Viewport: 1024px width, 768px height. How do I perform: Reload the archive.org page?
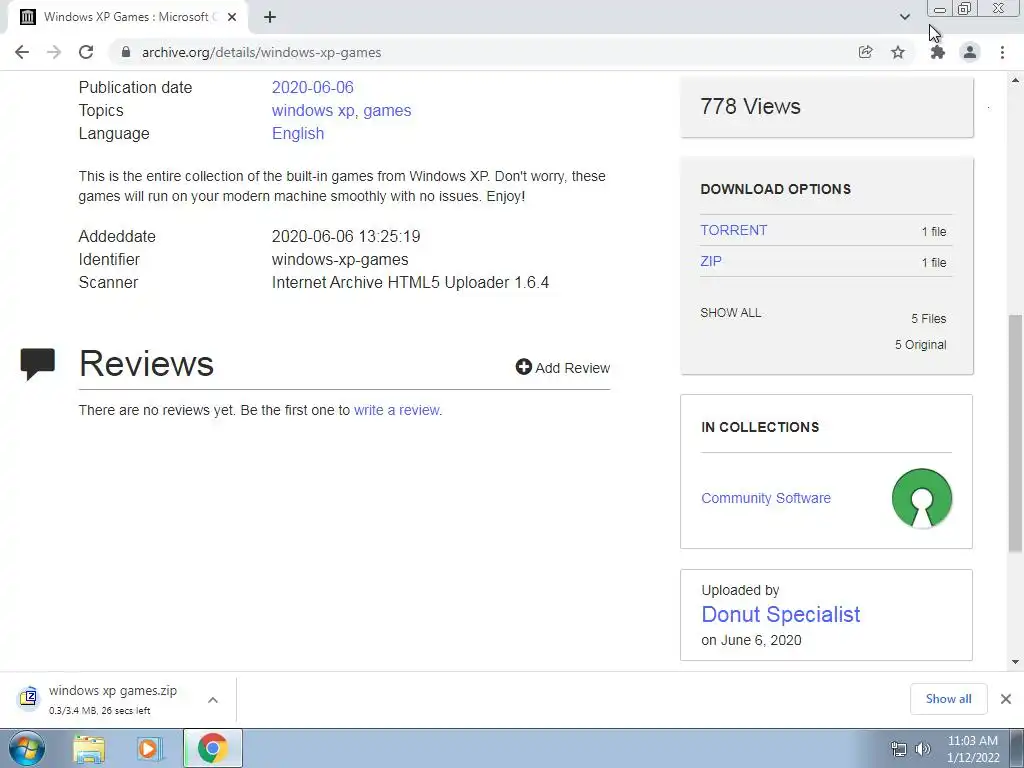(x=86, y=52)
